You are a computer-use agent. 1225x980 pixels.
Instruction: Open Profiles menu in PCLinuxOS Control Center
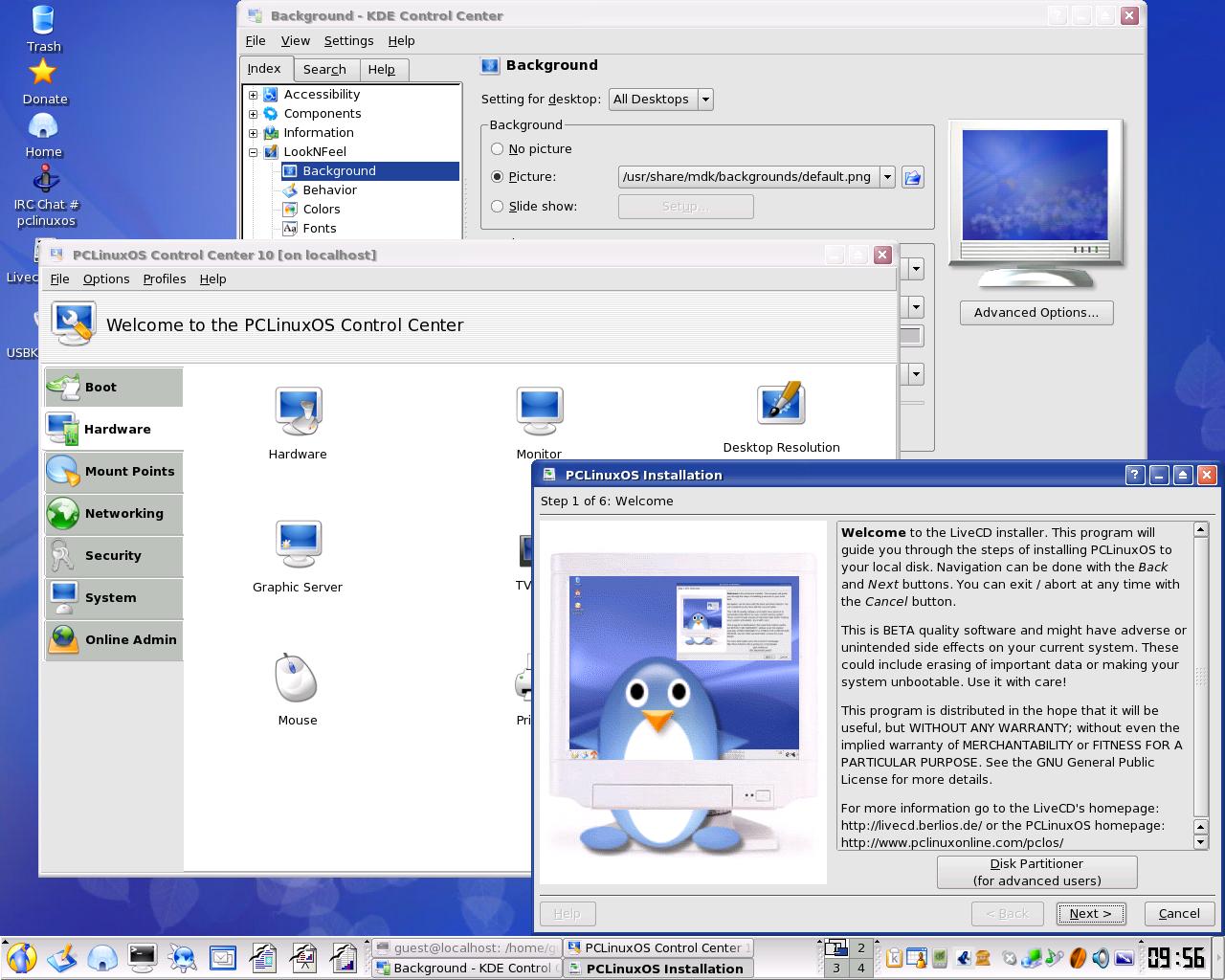(165, 279)
